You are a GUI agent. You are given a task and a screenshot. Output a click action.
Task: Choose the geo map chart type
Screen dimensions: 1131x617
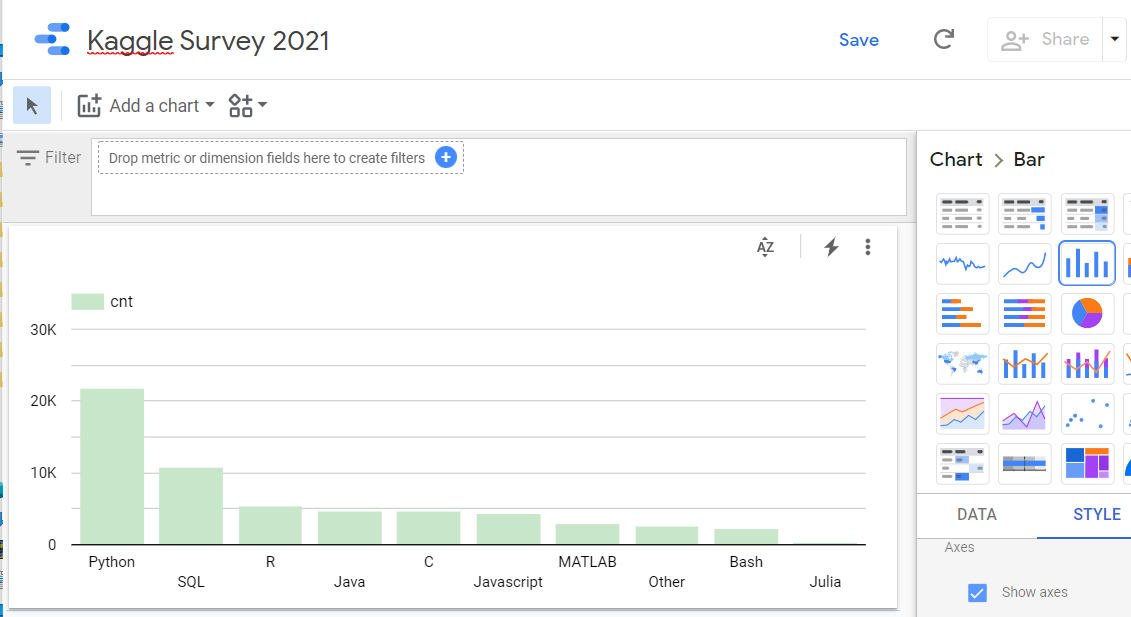(963, 363)
